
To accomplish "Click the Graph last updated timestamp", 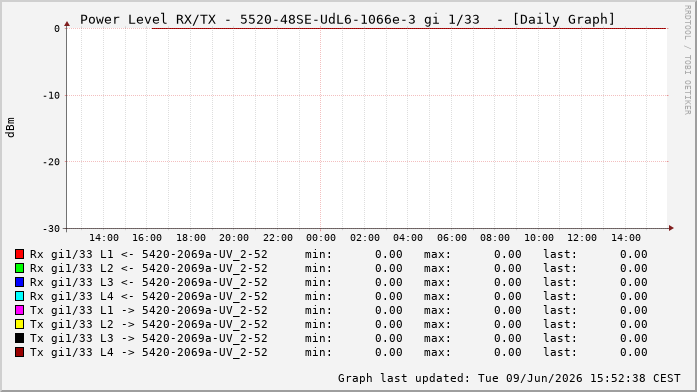I will [509, 378].
